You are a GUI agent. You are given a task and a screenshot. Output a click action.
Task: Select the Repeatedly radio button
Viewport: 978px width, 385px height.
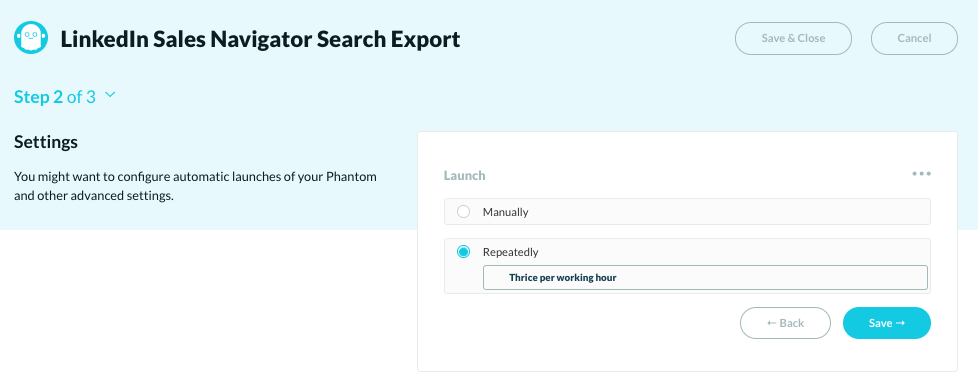click(x=463, y=252)
